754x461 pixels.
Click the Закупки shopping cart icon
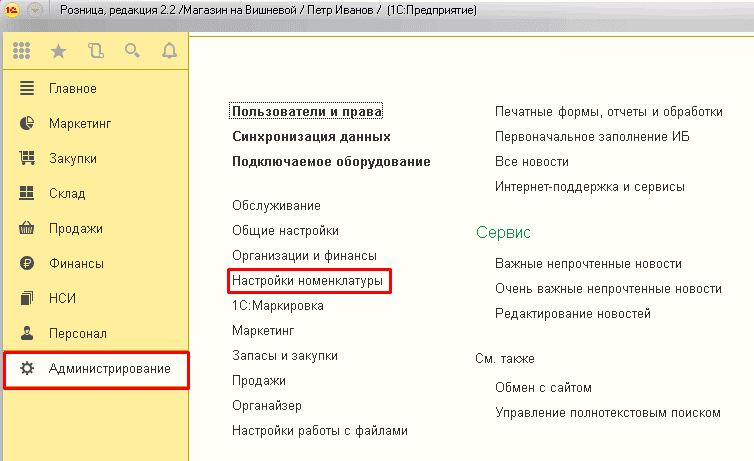tap(27, 159)
